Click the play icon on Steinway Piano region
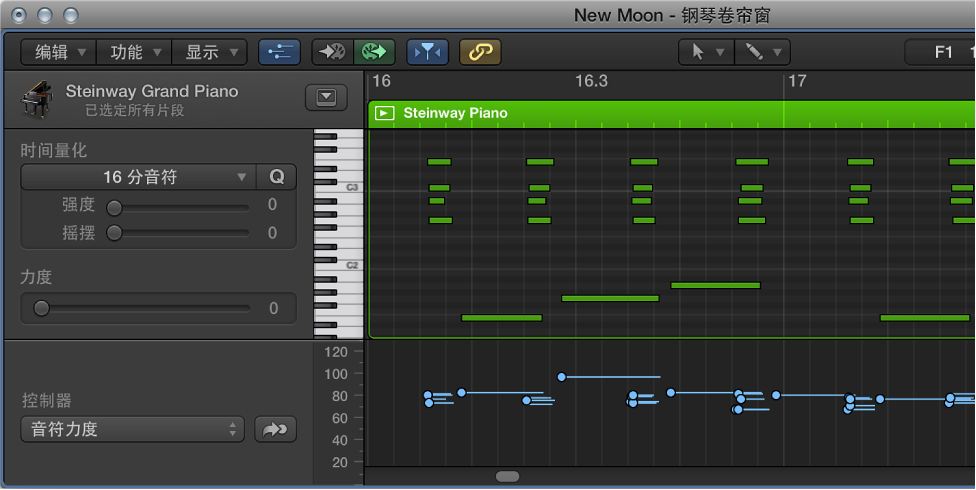Viewport: 976px width, 490px height. tap(384, 113)
